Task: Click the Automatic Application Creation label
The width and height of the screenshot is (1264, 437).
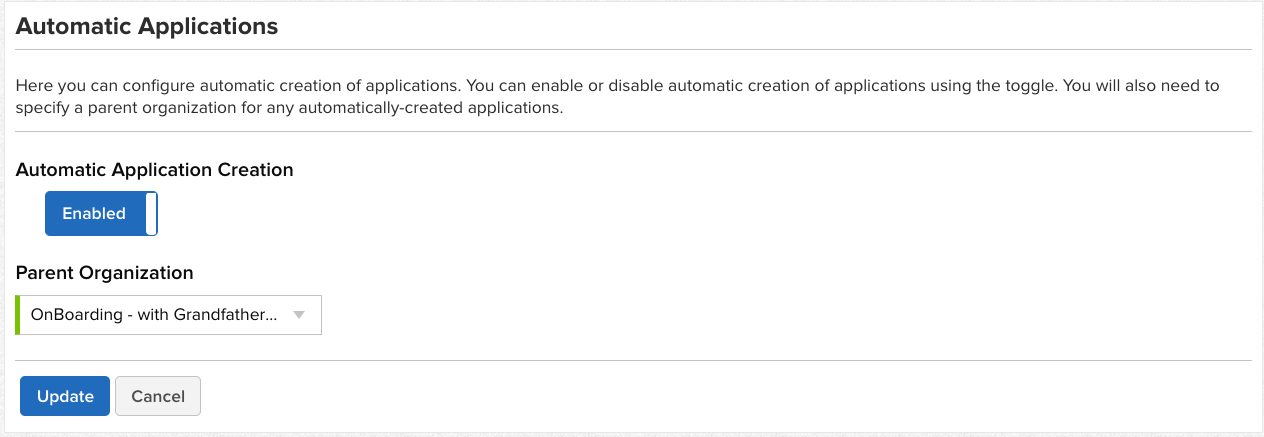Action: click(x=155, y=170)
